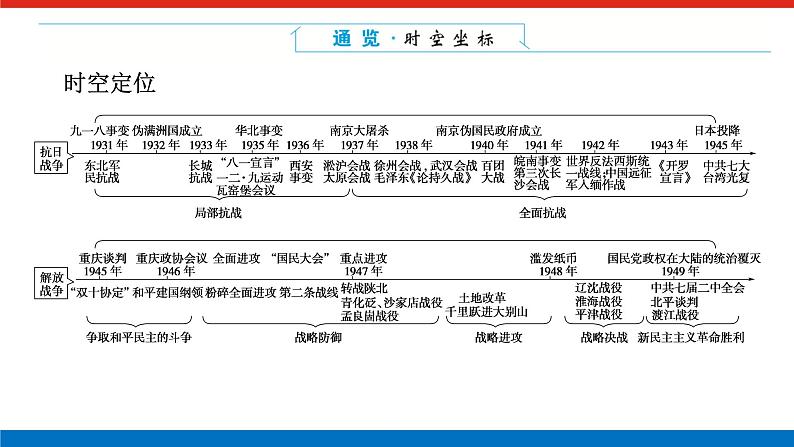Click '世界反法西斯统一战线' text
794x447 pixels.
coord(608,167)
